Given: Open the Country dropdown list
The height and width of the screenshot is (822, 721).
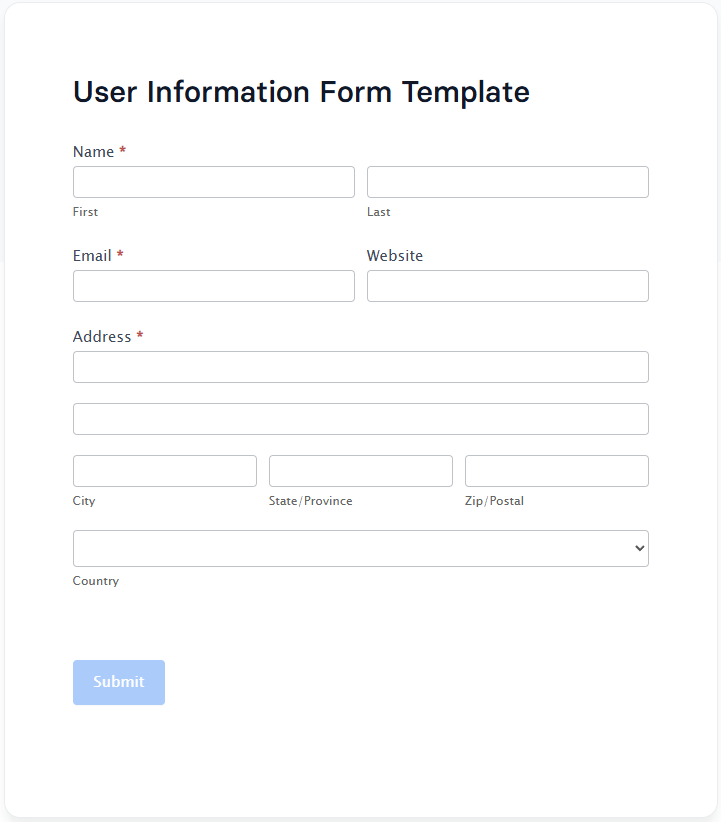Looking at the screenshot, I should point(360,549).
